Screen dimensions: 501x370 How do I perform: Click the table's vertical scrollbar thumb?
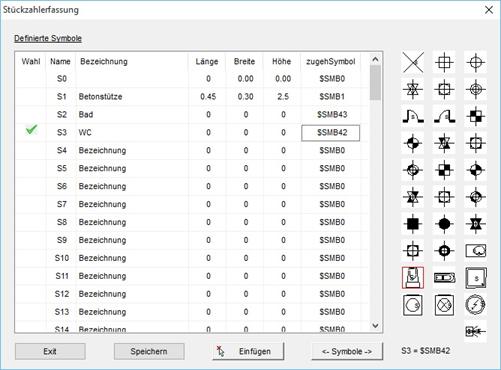375,83
